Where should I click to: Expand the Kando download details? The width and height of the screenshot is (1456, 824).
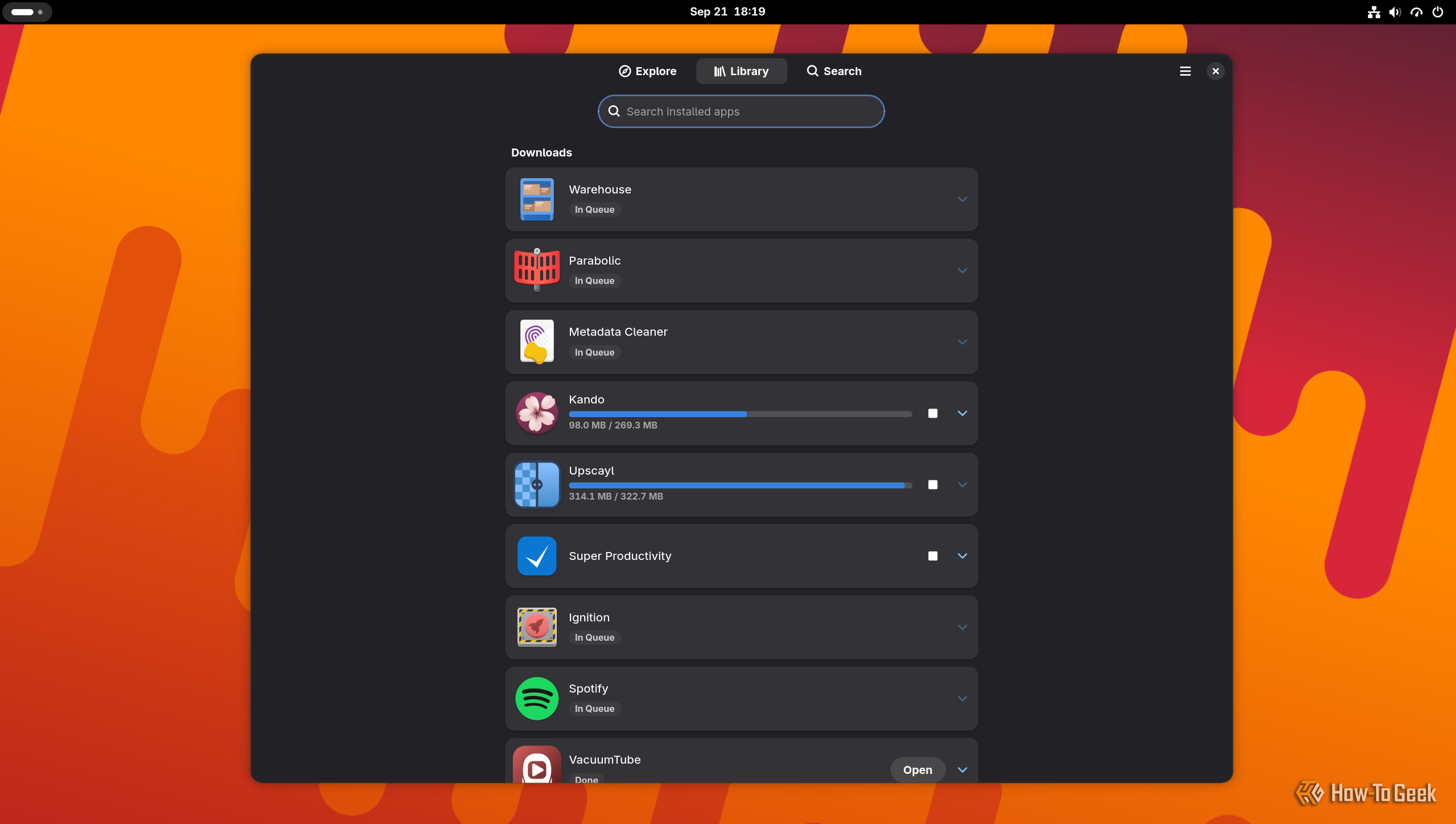(x=962, y=413)
